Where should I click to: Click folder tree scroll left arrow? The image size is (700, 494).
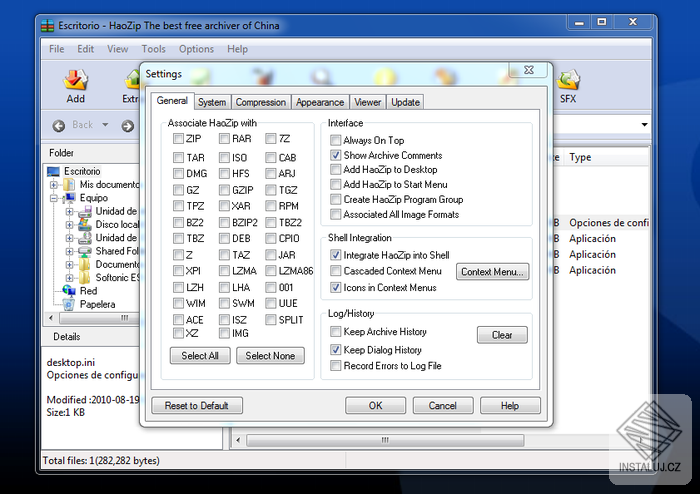51,318
